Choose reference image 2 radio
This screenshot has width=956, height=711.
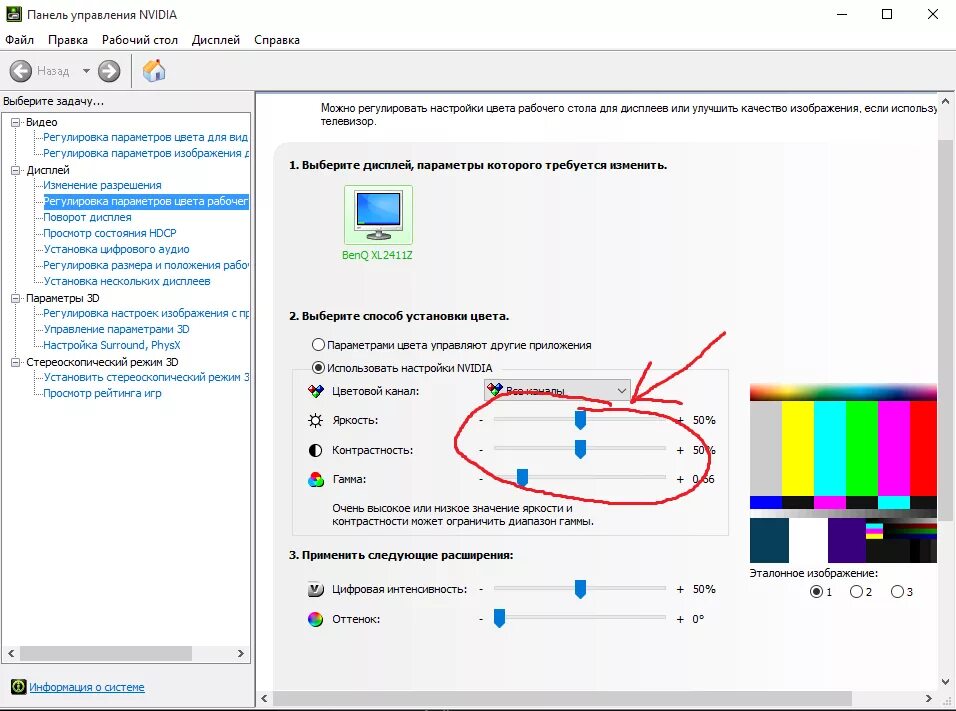tap(856, 591)
